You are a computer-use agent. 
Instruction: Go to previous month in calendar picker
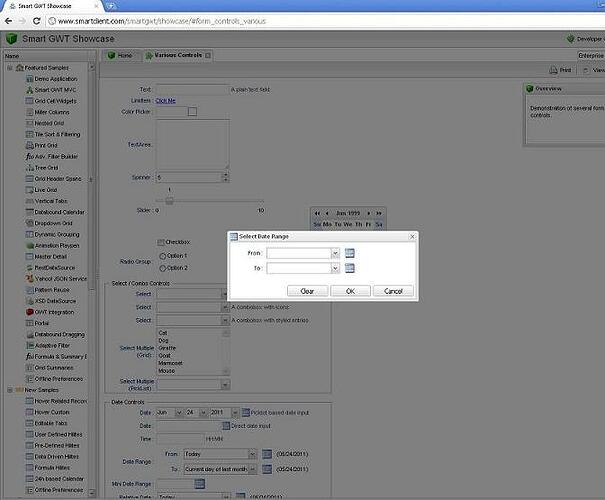point(327,213)
